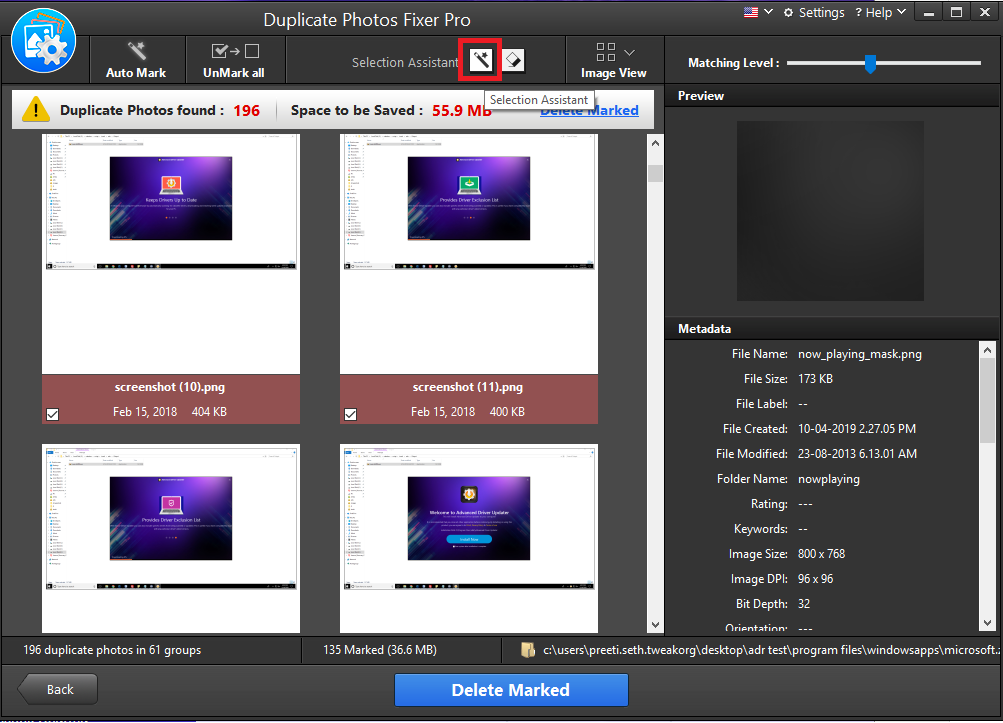Viewport: 1003px width, 723px height.
Task: Open Settings from the title bar
Action: click(x=814, y=12)
